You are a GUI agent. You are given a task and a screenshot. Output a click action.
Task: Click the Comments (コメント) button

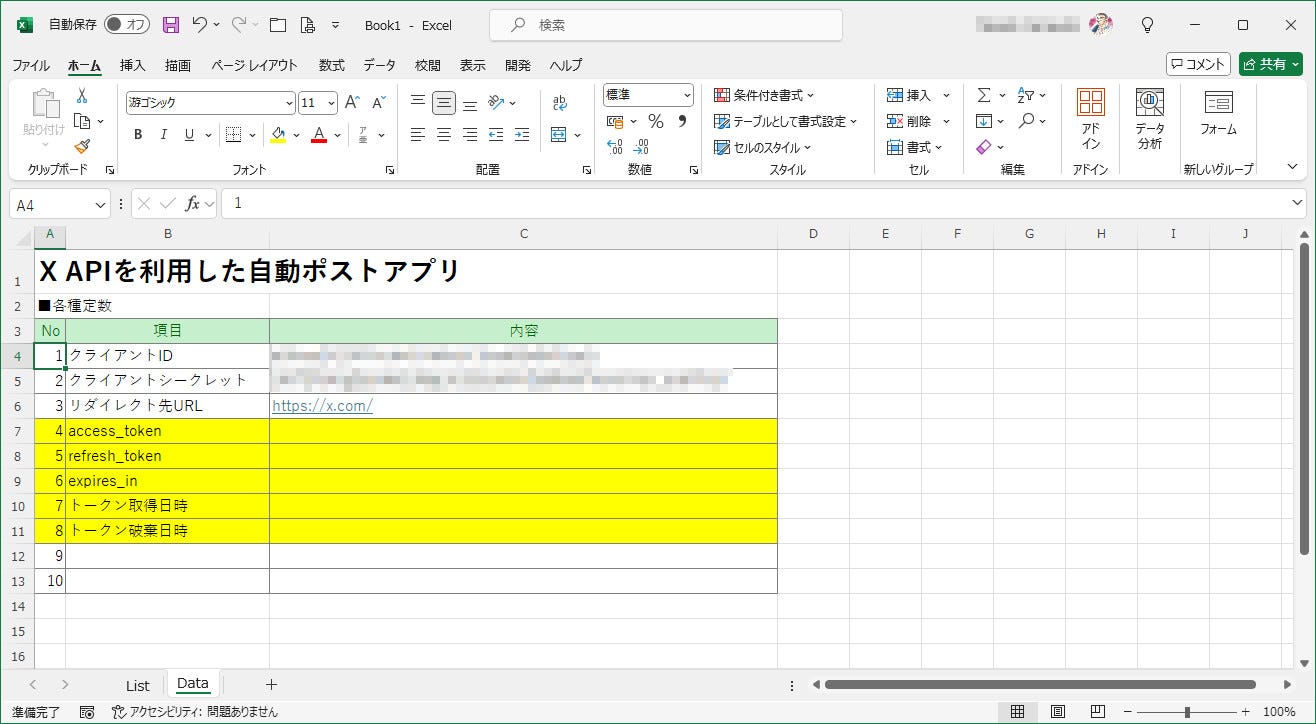pyautogui.click(x=1198, y=64)
